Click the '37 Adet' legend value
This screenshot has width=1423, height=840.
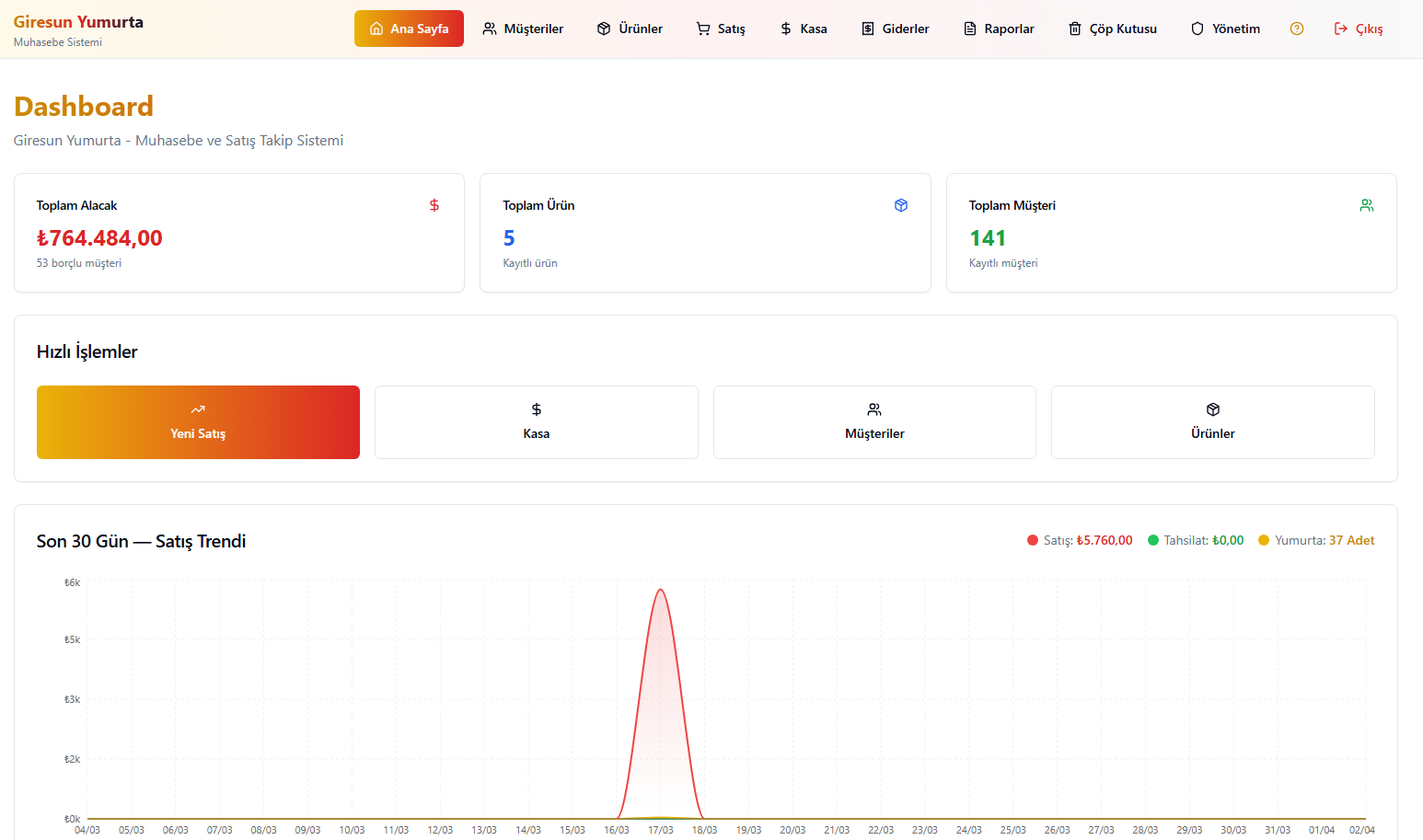click(1352, 540)
